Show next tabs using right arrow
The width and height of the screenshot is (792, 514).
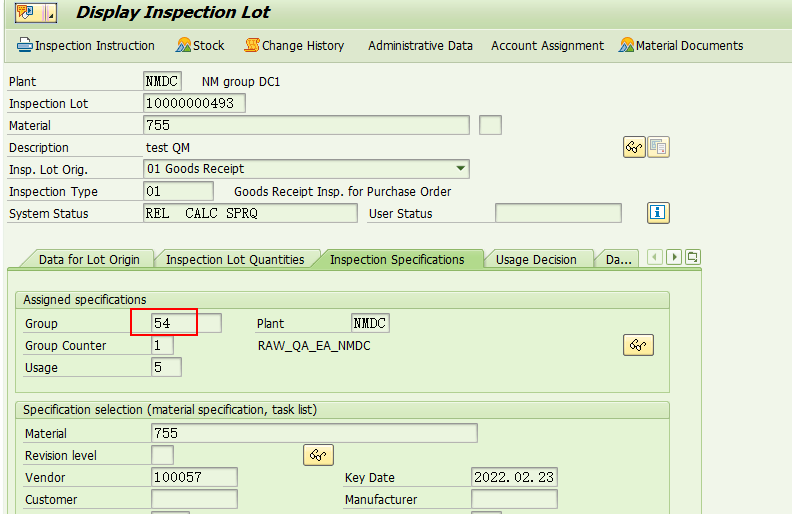pyautogui.click(x=674, y=257)
